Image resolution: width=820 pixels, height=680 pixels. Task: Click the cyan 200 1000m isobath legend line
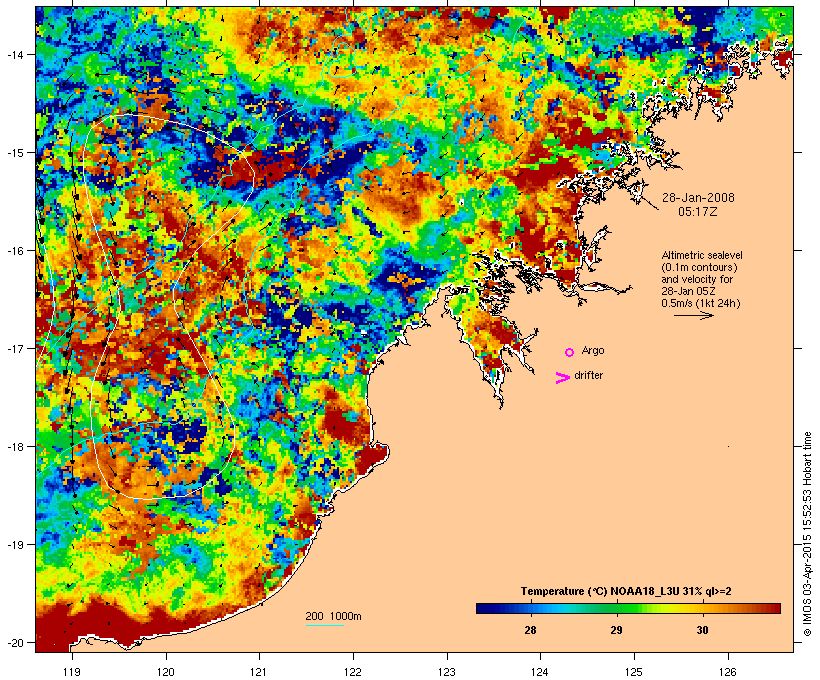tap(325, 626)
